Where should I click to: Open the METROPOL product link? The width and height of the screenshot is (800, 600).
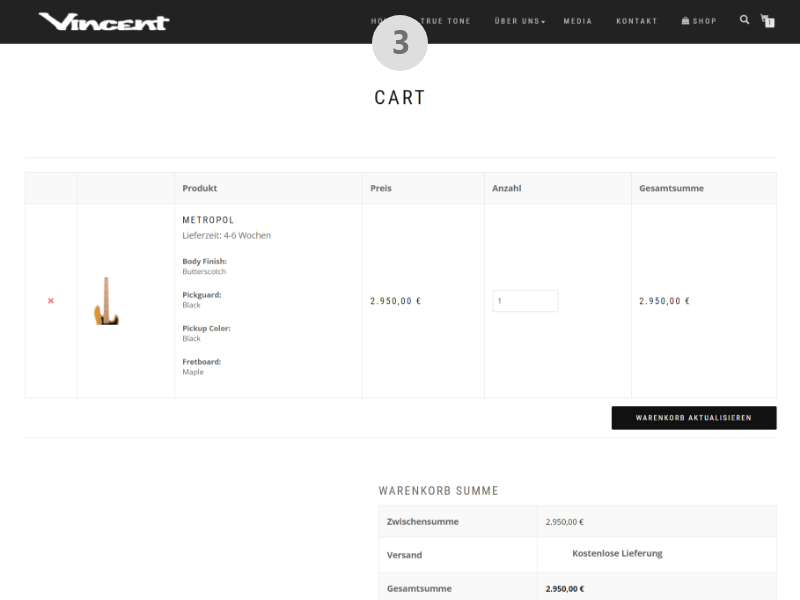coord(208,220)
